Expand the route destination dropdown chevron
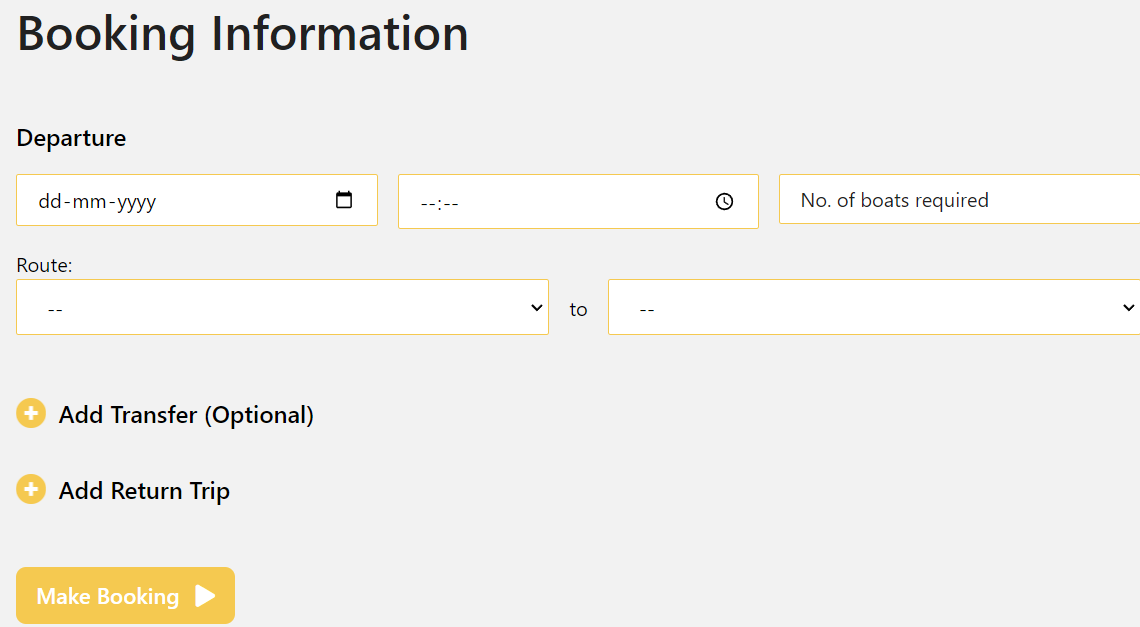 (x=1129, y=308)
